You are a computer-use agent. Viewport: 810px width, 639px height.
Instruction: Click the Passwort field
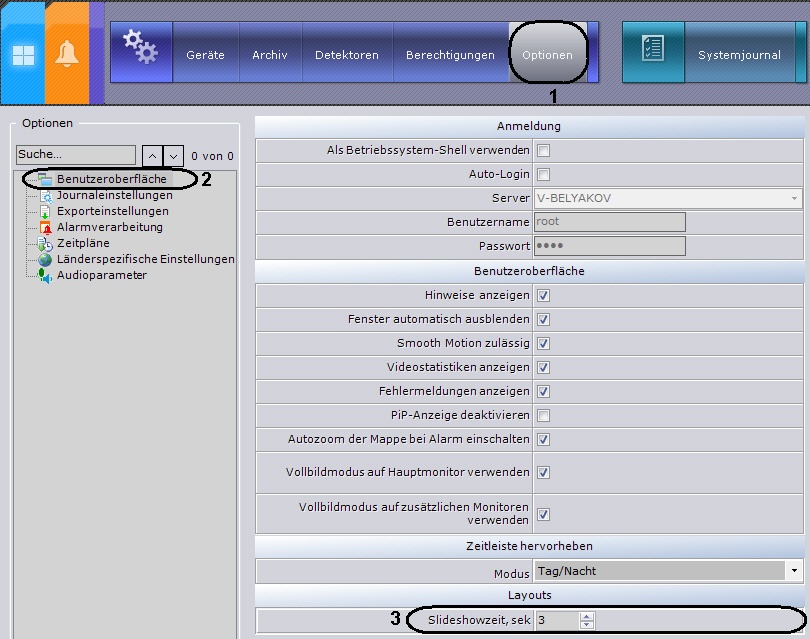(x=610, y=246)
